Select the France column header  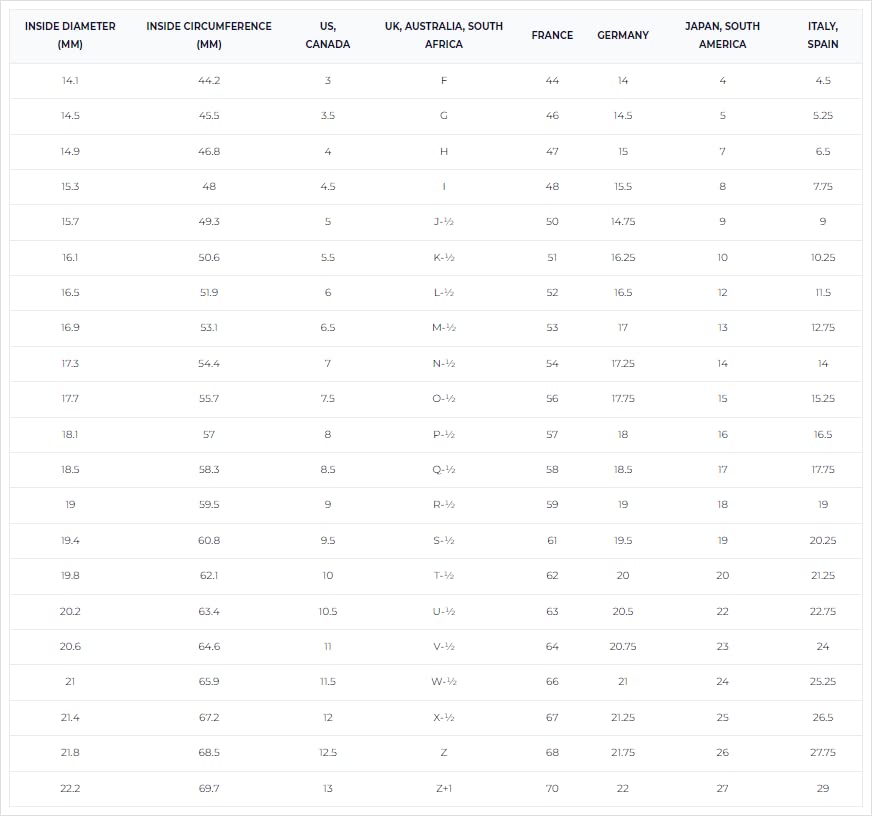click(552, 35)
